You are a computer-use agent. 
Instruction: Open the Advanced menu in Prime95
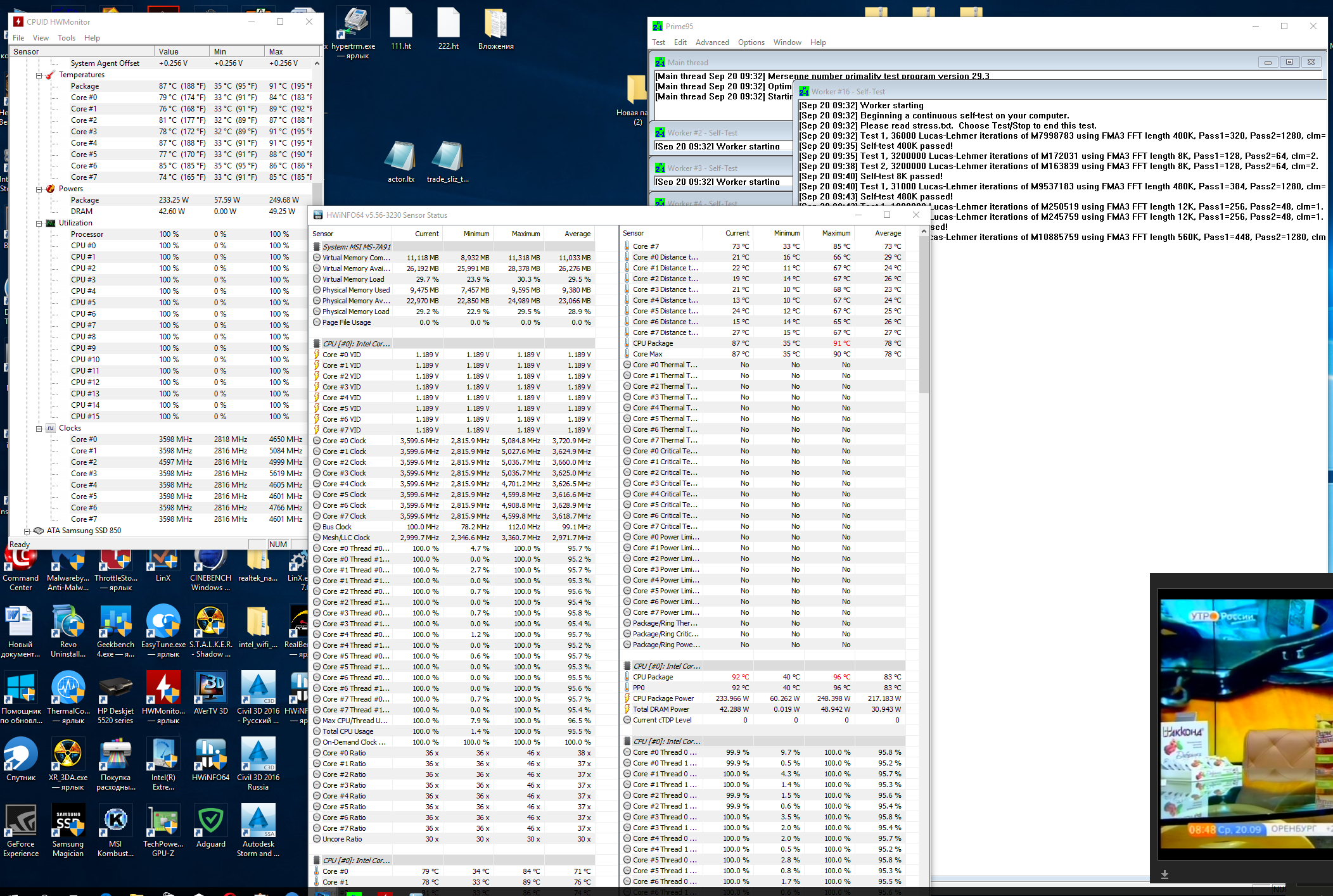click(711, 42)
